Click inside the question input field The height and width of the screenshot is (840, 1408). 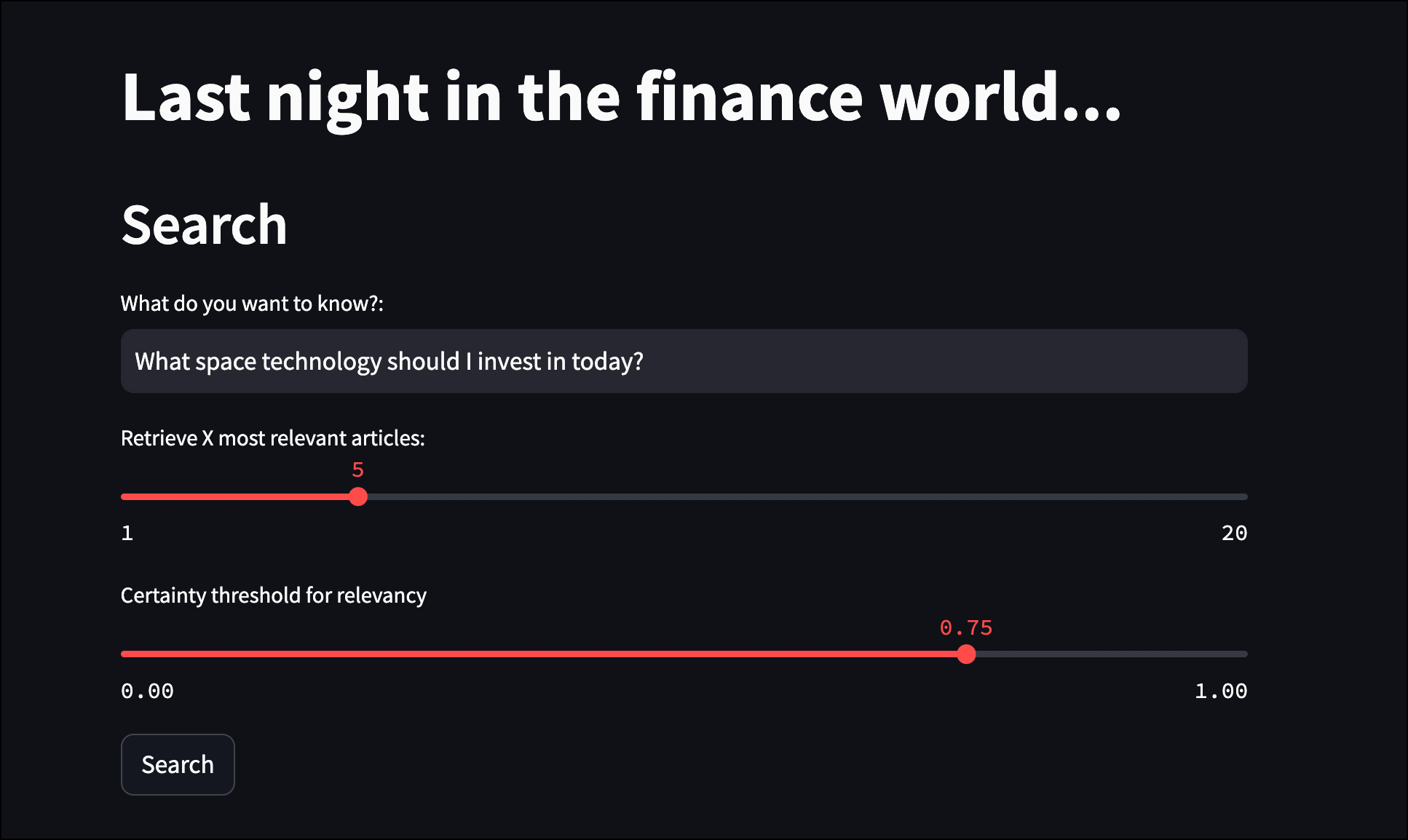point(655,361)
